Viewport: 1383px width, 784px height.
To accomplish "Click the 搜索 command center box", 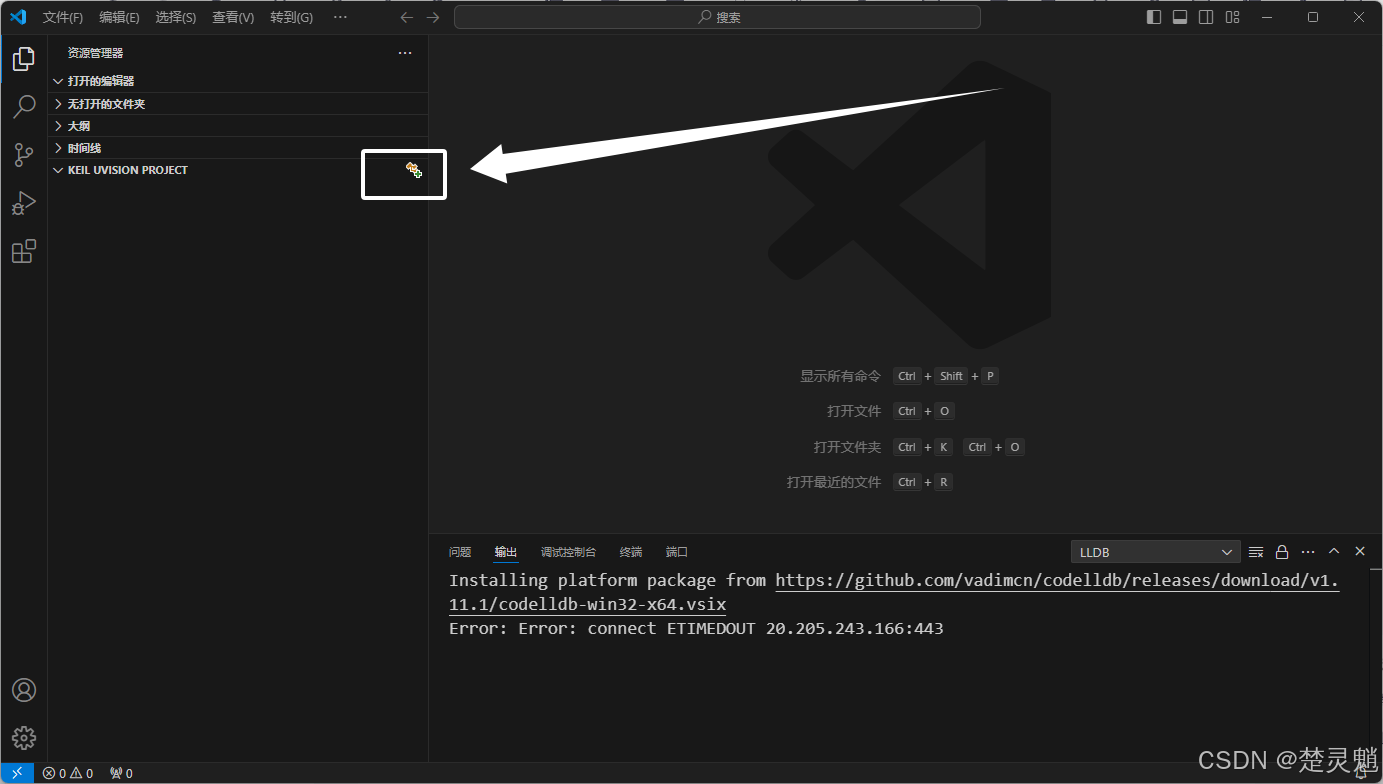I will [x=717, y=17].
